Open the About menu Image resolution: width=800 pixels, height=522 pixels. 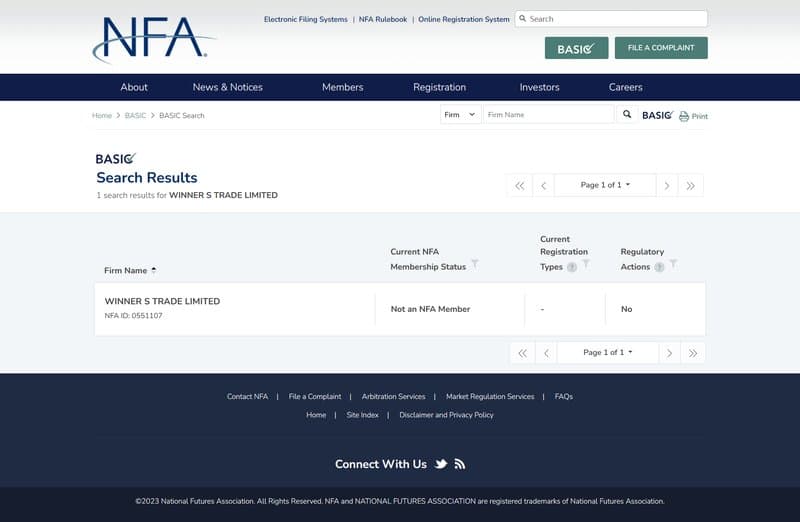point(134,87)
